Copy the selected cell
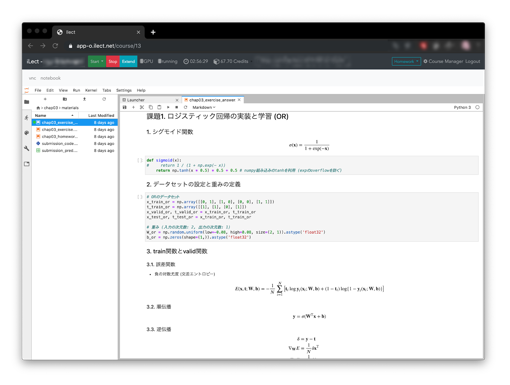Screen dimensions: 510x385 150,107
